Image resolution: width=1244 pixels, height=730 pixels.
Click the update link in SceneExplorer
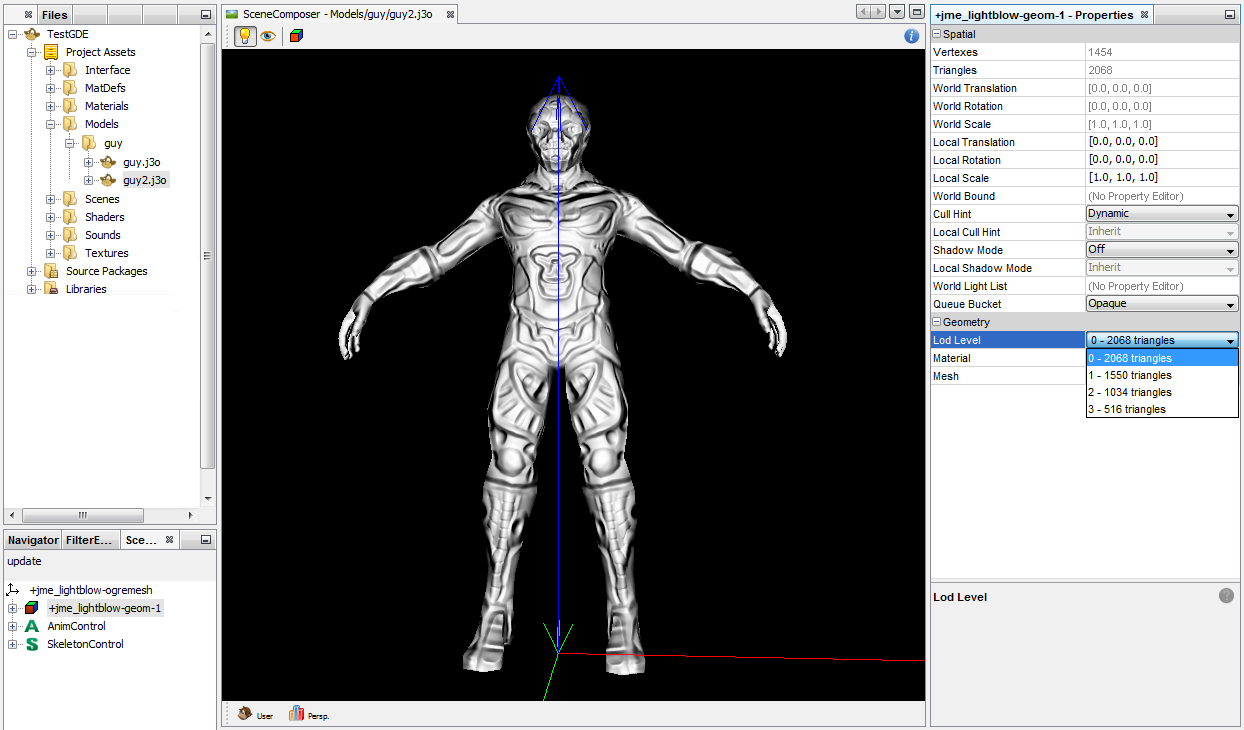point(23,561)
